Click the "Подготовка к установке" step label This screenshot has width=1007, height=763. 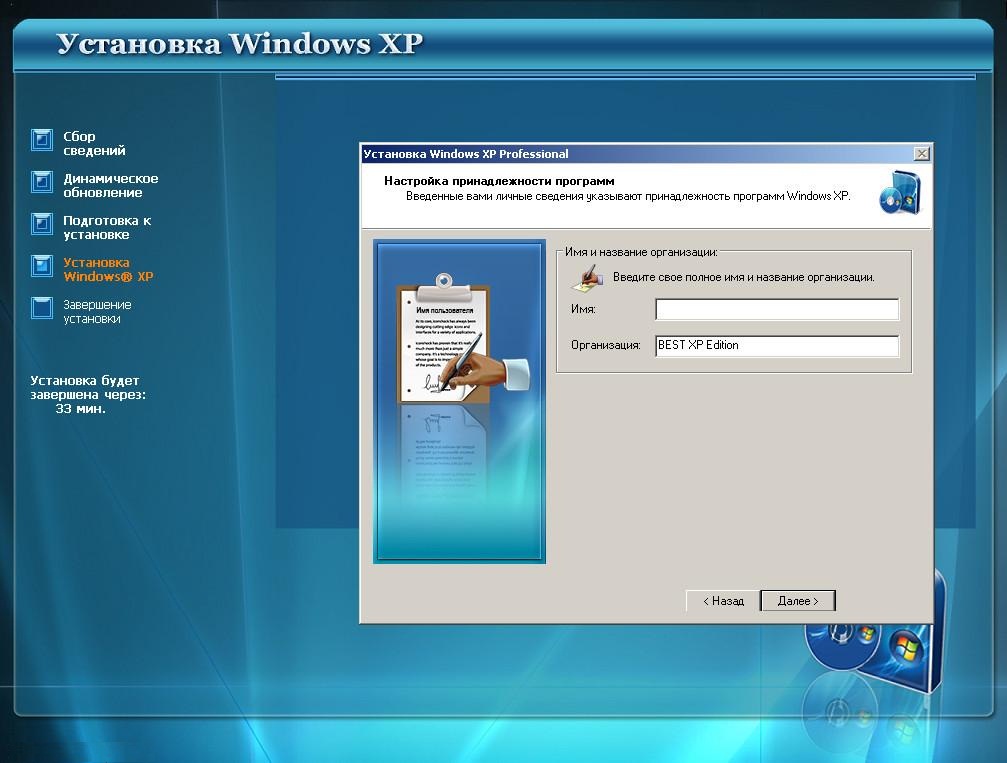tap(107, 228)
